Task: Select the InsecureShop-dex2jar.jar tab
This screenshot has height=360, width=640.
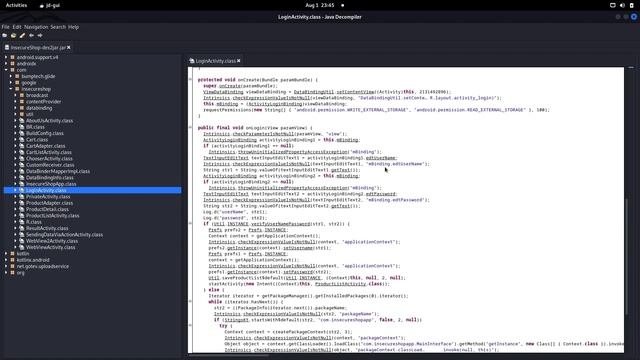Action: 38,48
